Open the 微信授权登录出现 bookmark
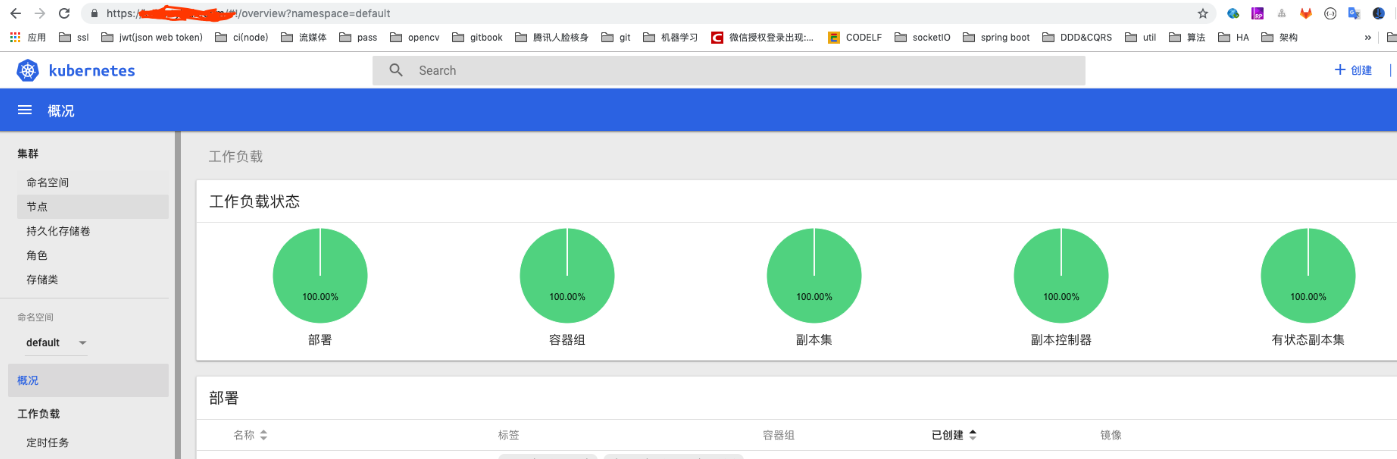 pos(762,37)
